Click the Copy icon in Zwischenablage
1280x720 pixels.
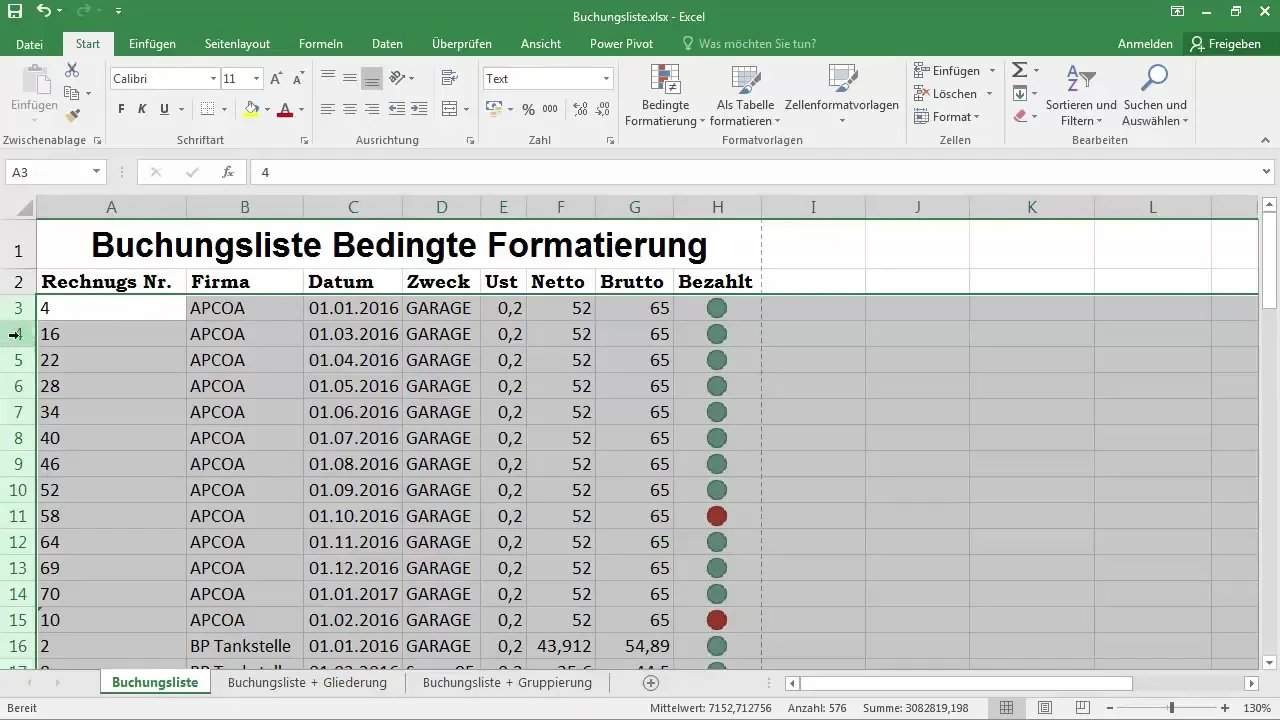click(72, 93)
